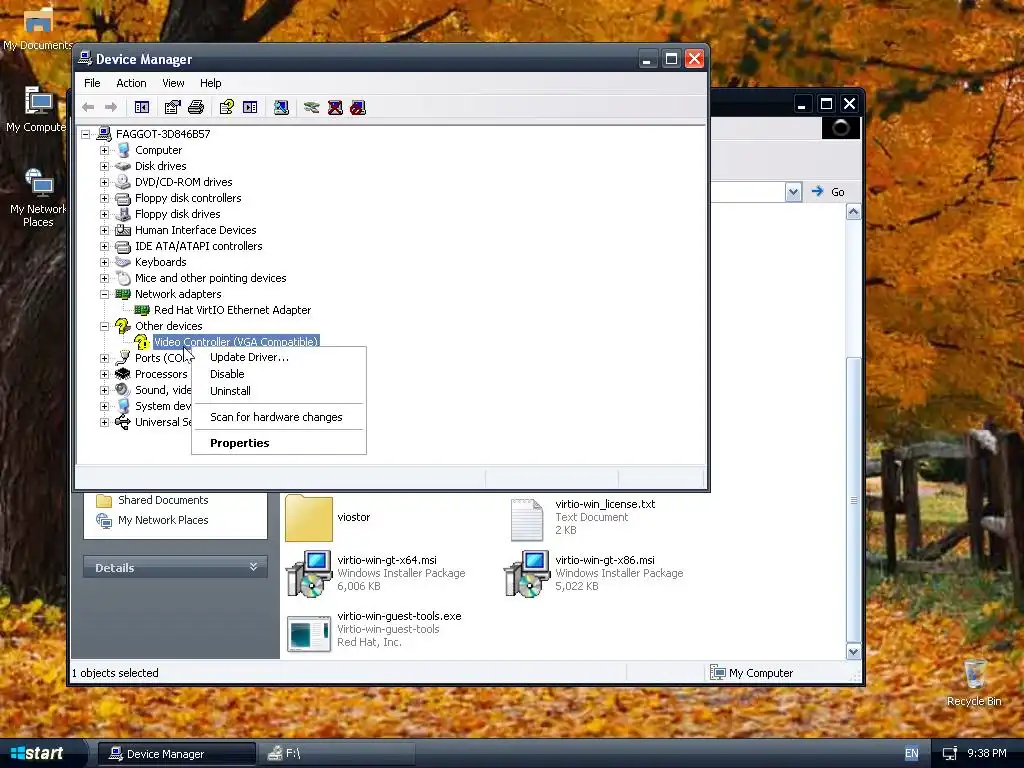The width and height of the screenshot is (1024, 768).
Task: Select the DVD/CD-ROM drives icon
Action: coord(123,182)
